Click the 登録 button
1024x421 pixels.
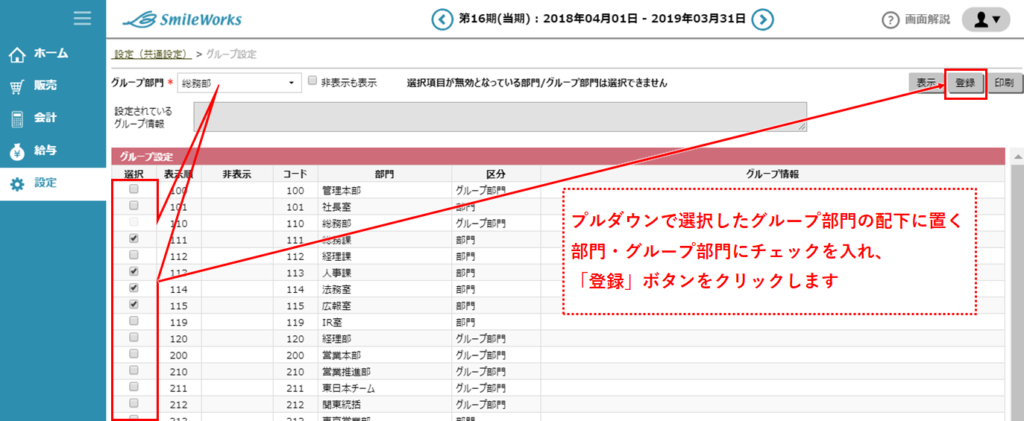(965, 83)
